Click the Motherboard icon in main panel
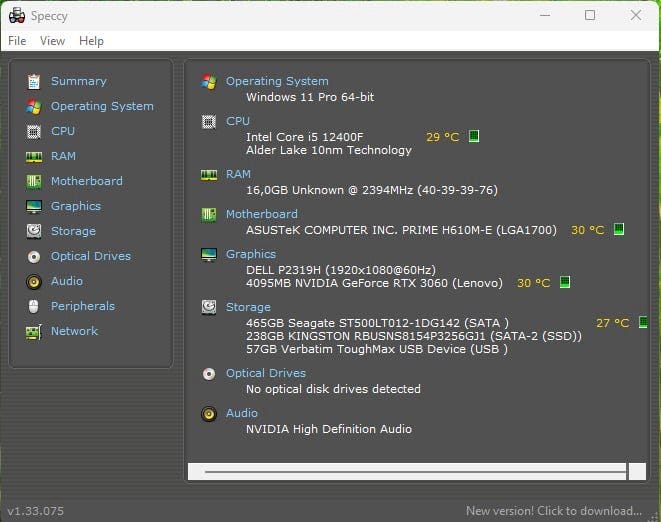661x522 pixels. 209,215
